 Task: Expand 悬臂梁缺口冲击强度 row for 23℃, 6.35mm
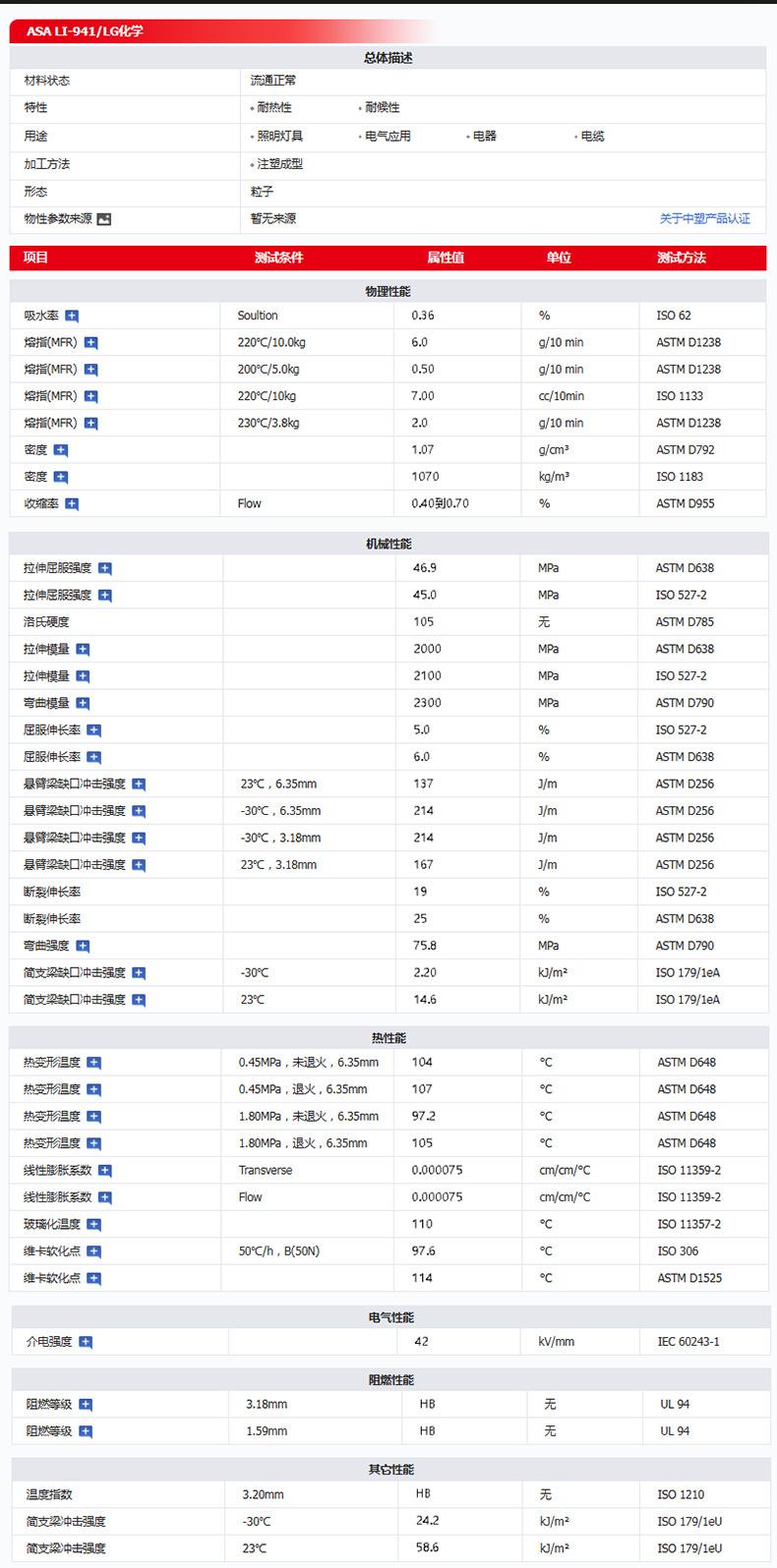[139, 784]
